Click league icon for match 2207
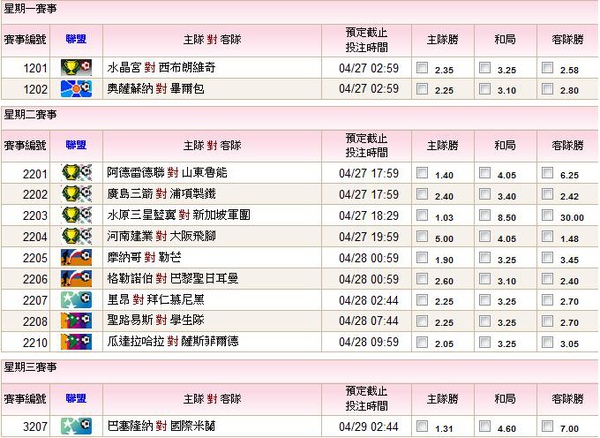This screenshot has width=600, height=438. [x=76, y=300]
